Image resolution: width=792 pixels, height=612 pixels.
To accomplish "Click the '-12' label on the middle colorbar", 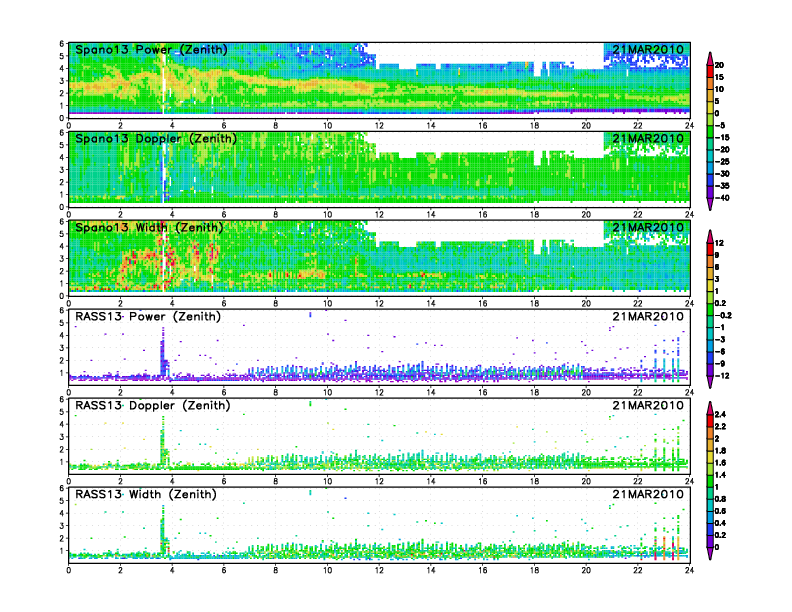I will 722,376.
